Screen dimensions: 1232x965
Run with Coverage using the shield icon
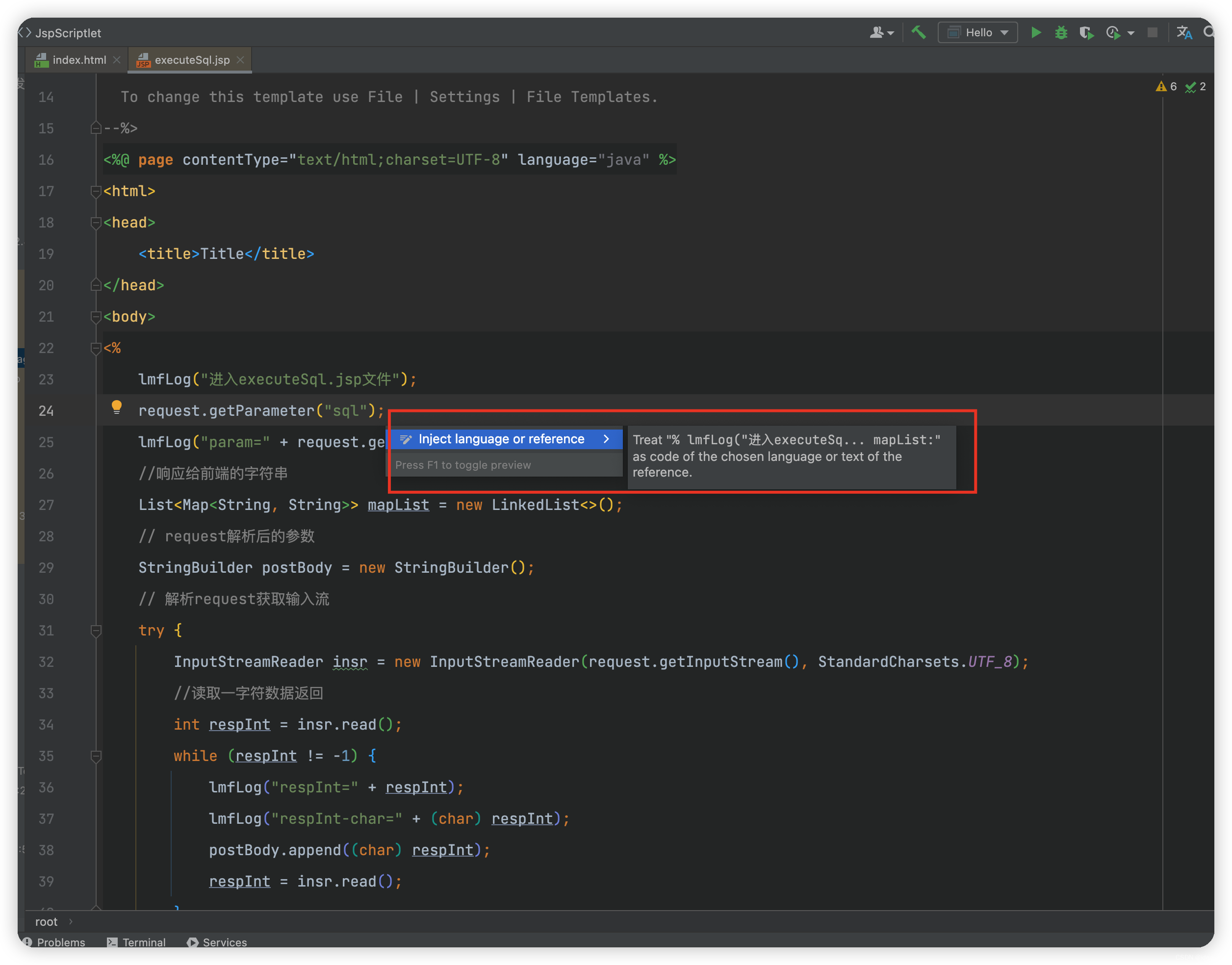[x=1086, y=33]
